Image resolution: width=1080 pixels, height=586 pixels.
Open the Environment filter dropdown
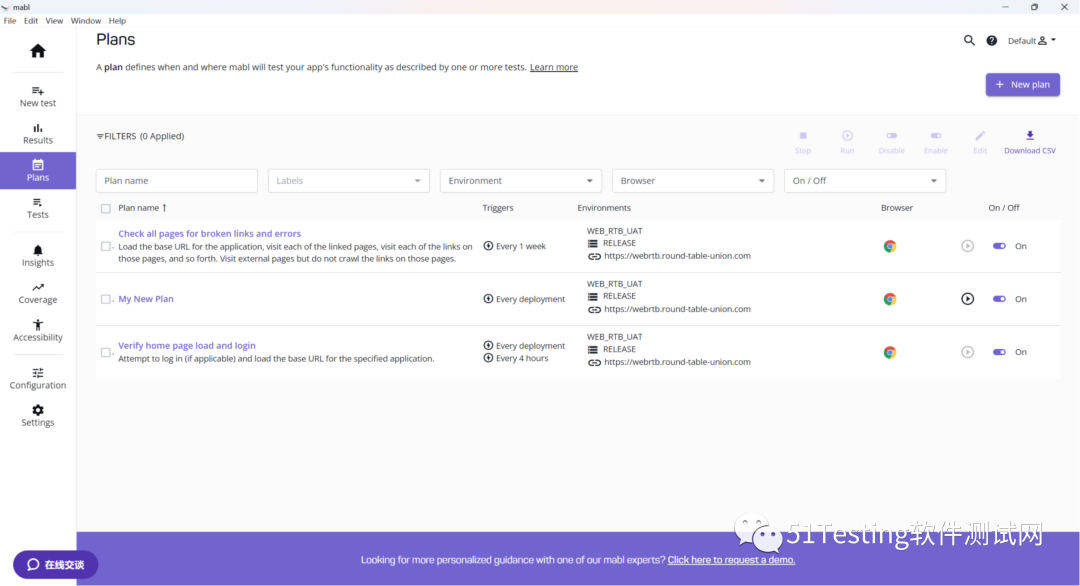(x=521, y=180)
